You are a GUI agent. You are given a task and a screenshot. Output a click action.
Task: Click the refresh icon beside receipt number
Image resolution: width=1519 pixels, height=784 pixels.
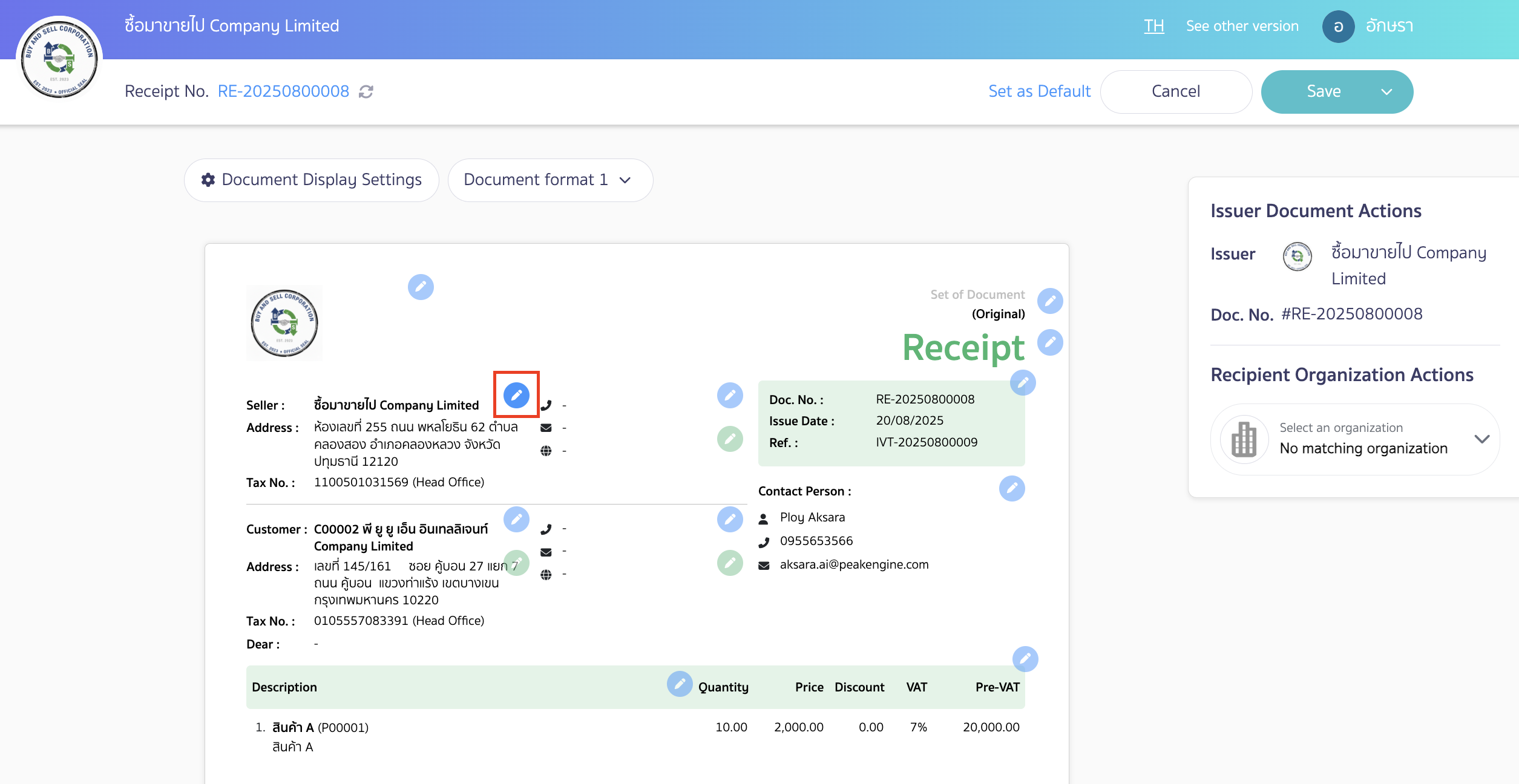point(366,91)
